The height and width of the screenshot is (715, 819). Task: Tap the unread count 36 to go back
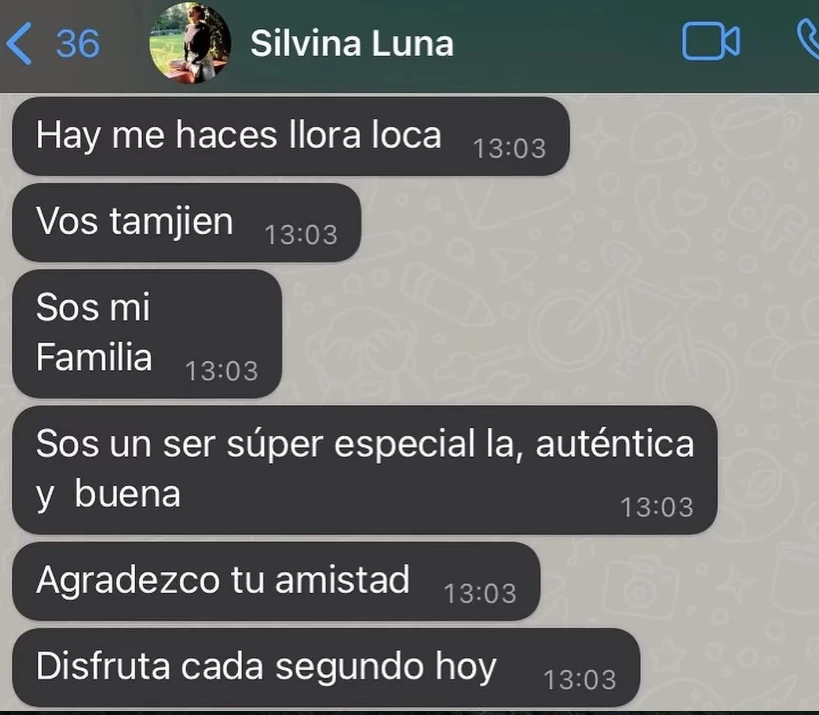pos(78,44)
